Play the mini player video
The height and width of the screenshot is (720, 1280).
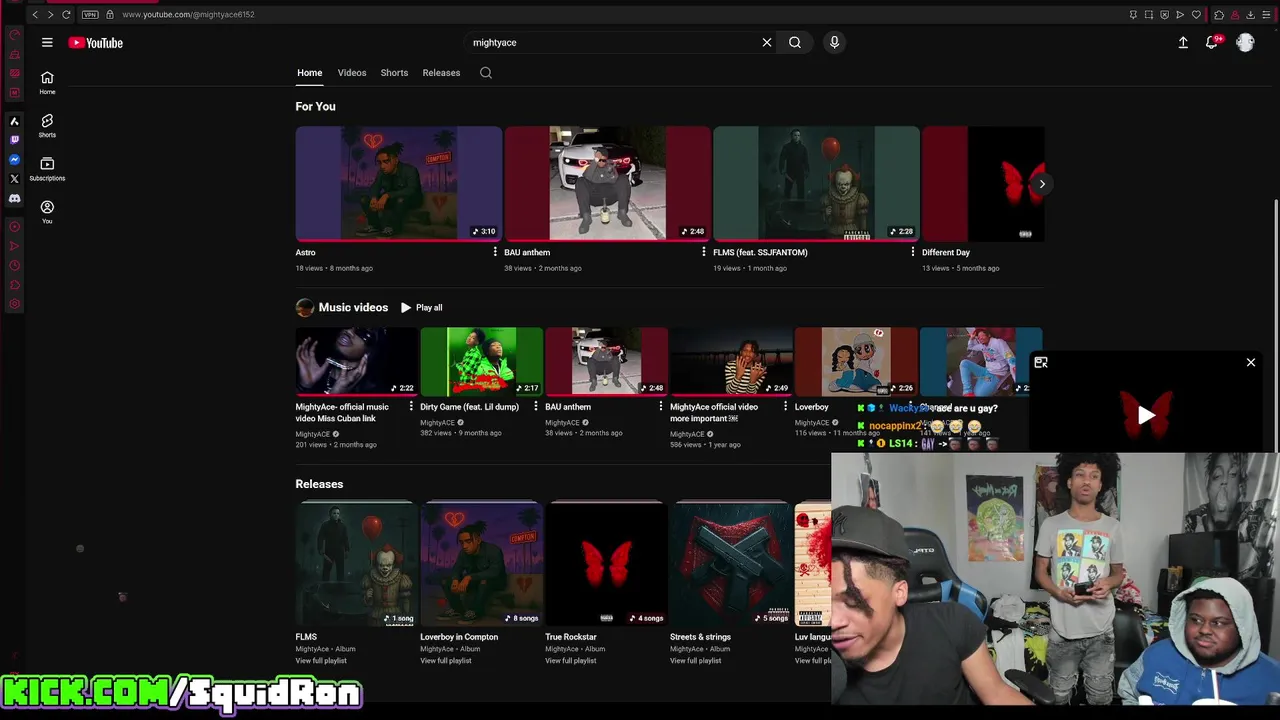pyautogui.click(x=1146, y=415)
